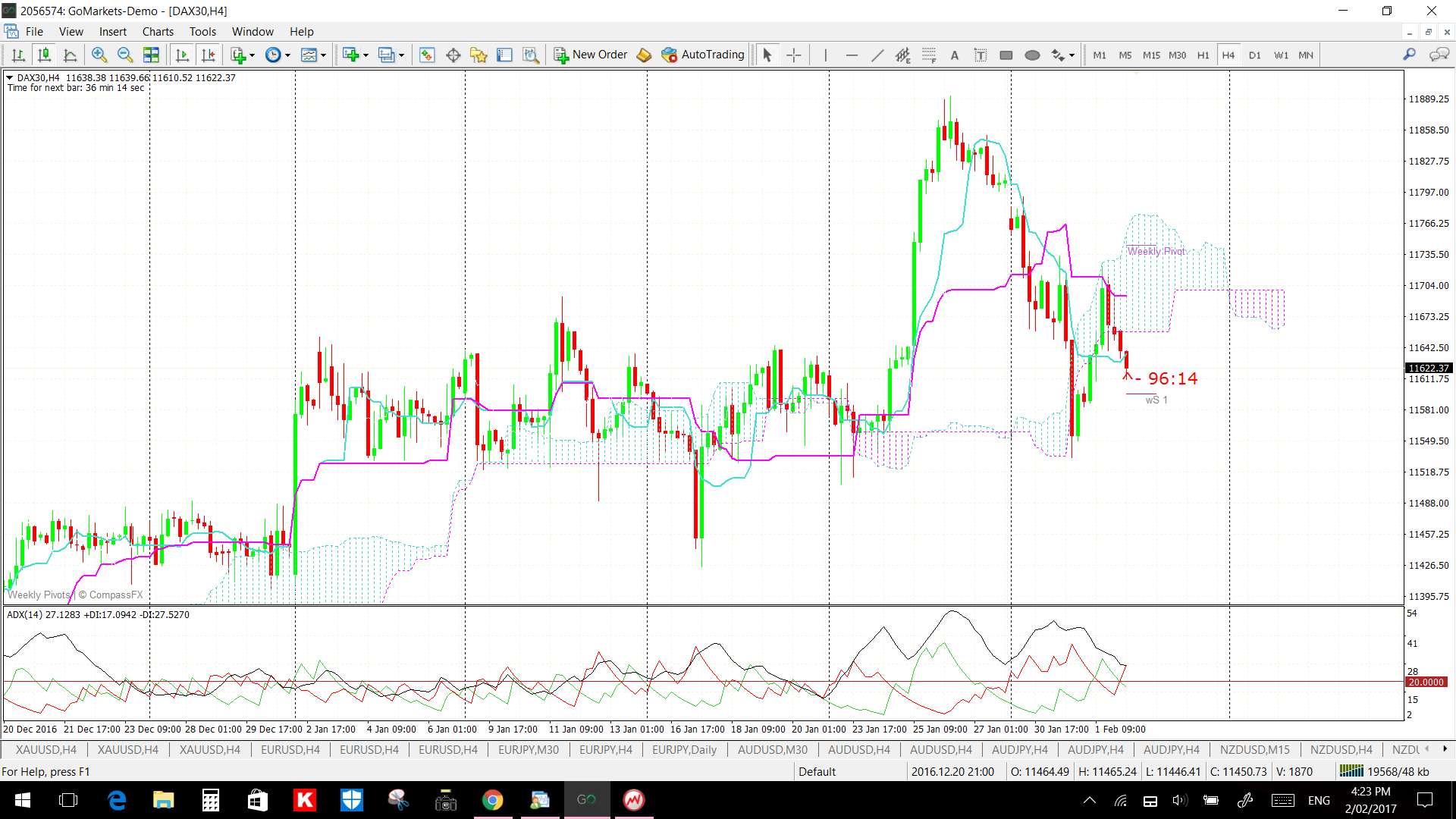
Task: Switch chart to bar chart mode
Action: point(18,55)
